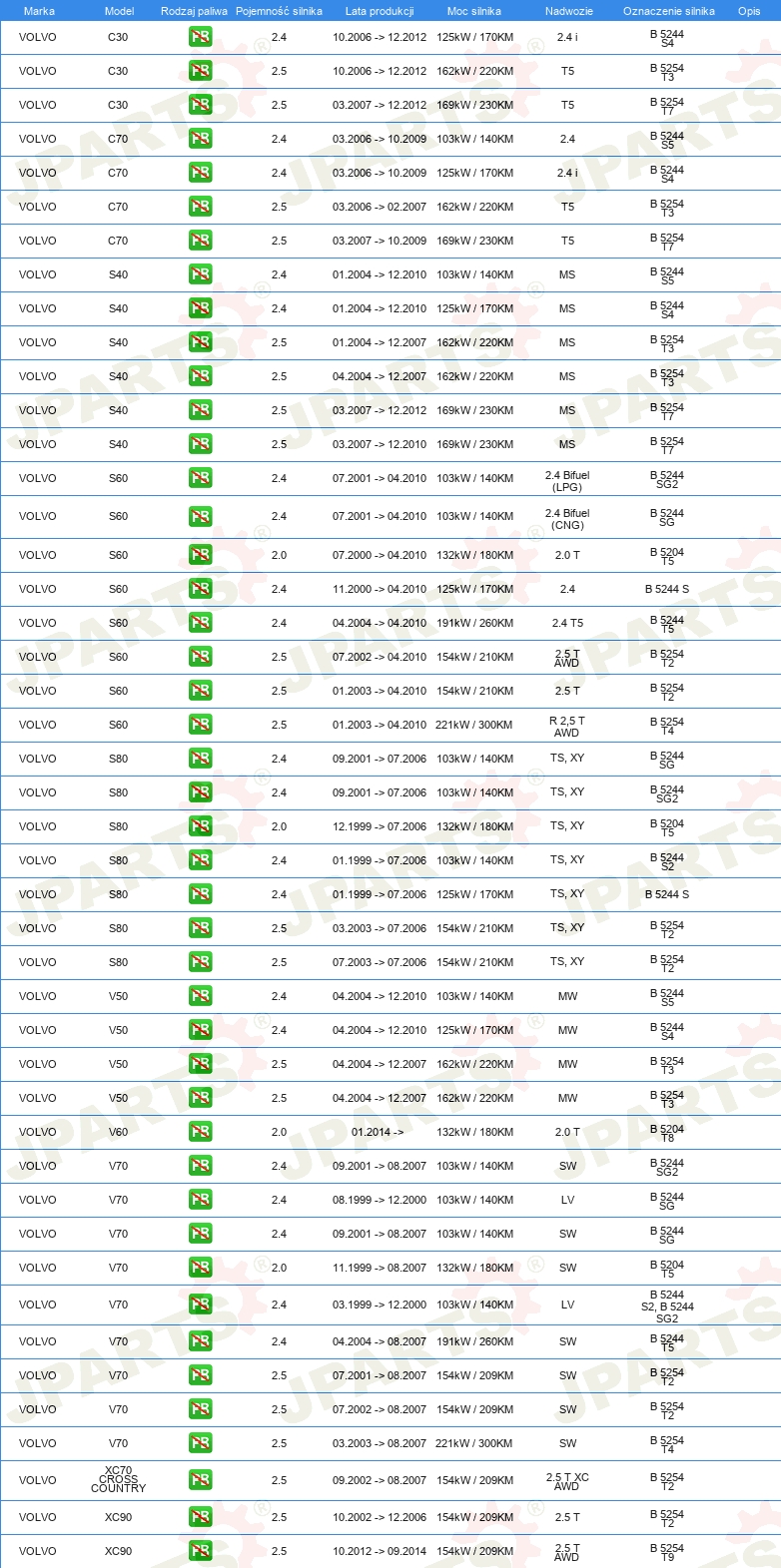This screenshot has height=1568, width=781.
Task: Select fuel icon in the V60 row
Action: tap(200, 1132)
